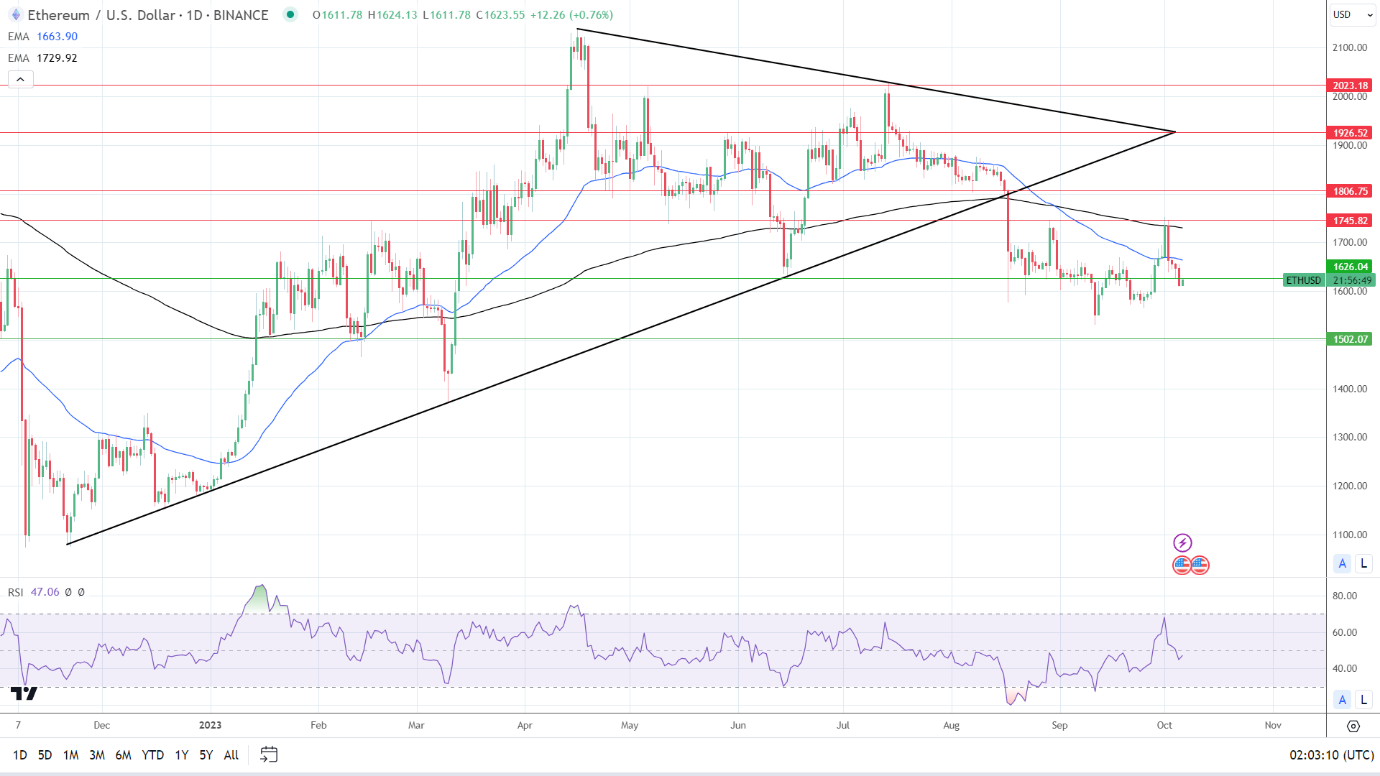This screenshot has width=1380, height=776.
Task: Click the 21:56:49 candle countdown label
Action: tap(1349, 281)
